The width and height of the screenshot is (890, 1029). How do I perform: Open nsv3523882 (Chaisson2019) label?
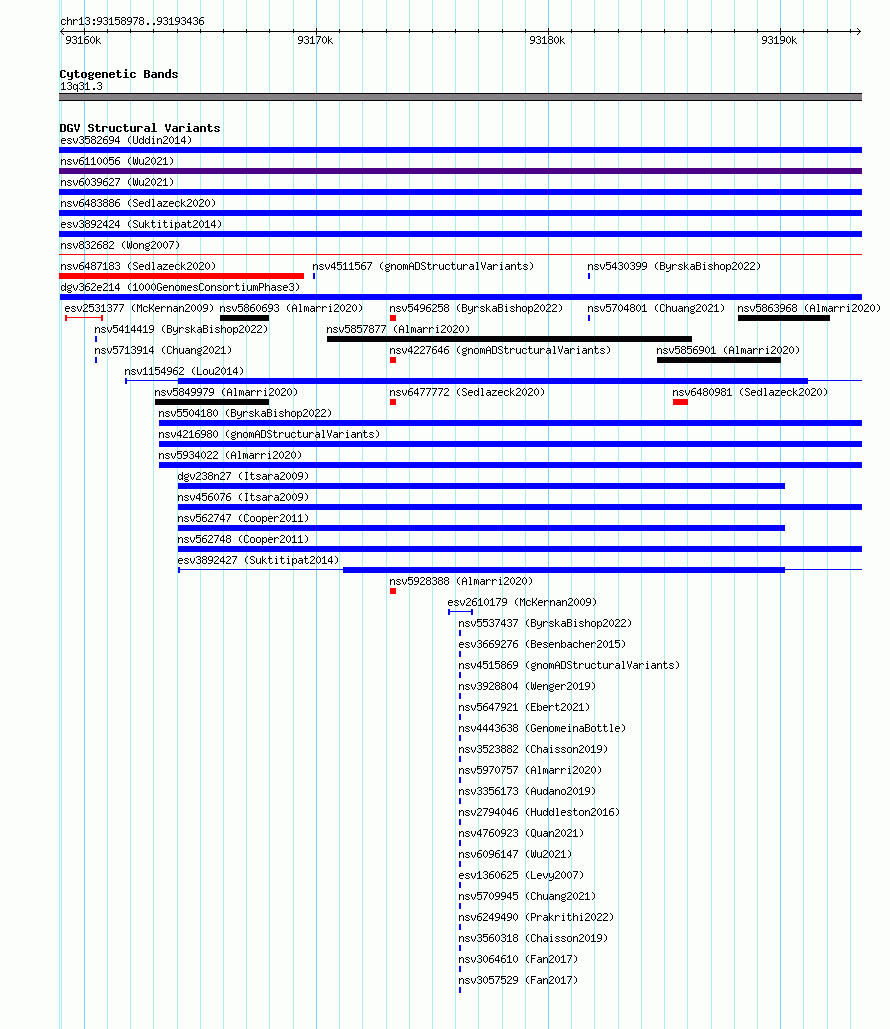[x=533, y=749]
